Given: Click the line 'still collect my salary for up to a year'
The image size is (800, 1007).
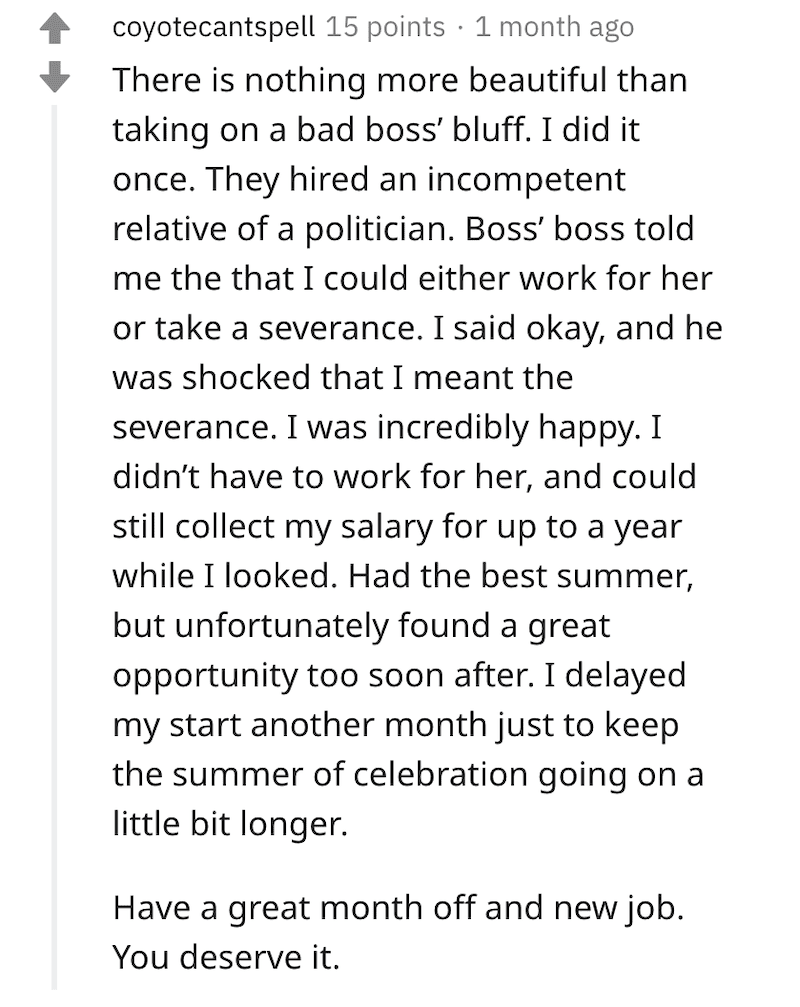Looking at the screenshot, I should (x=397, y=527).
